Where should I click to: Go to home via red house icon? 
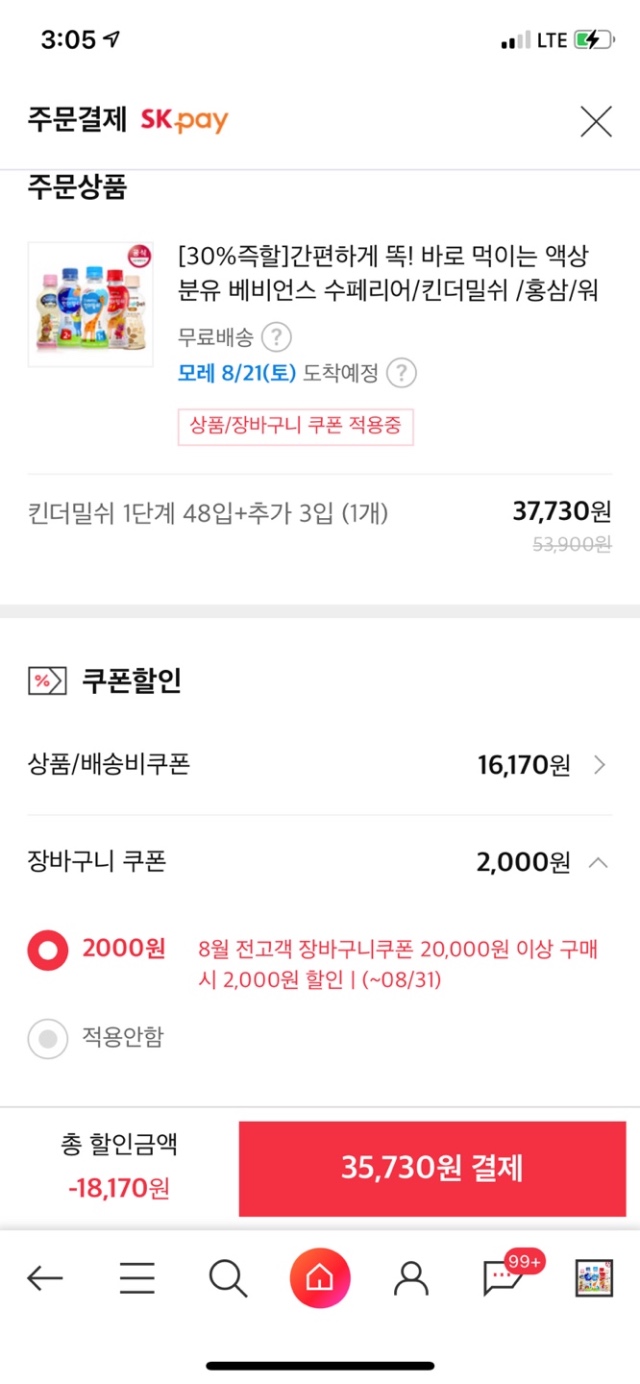pyautogui.click(x=320, y=1277)
